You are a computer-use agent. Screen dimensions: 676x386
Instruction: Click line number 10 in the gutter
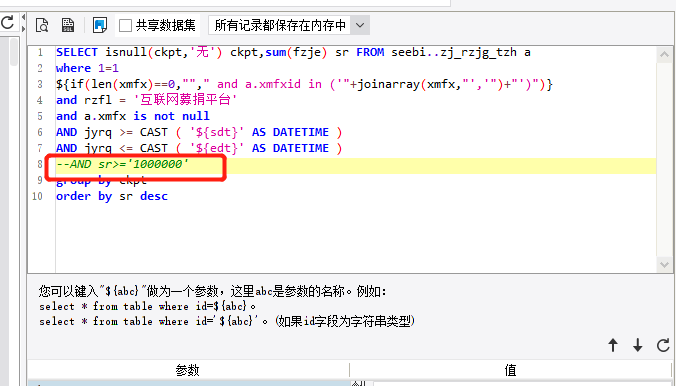pyautogui.click(x=38, y=196)
